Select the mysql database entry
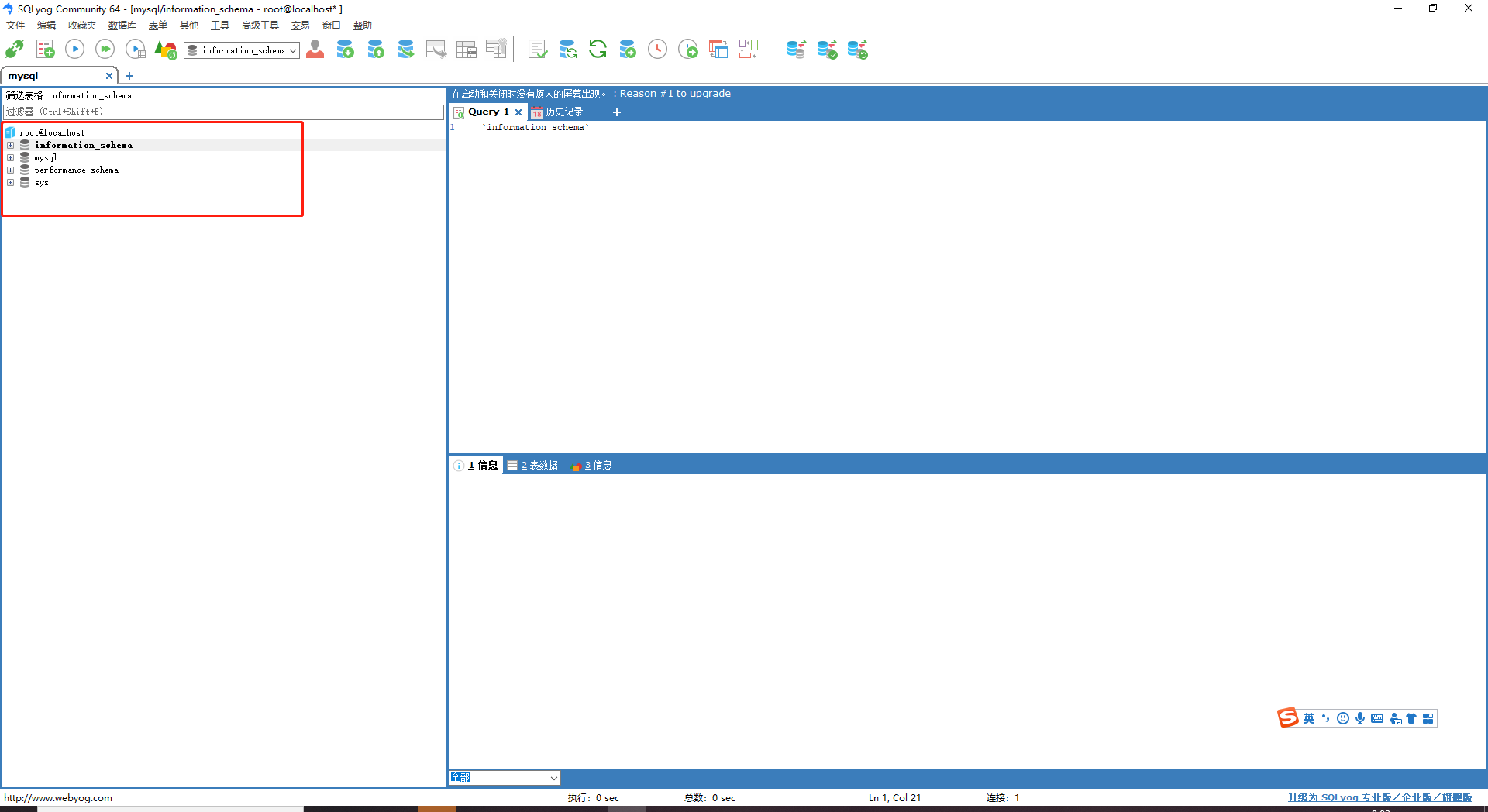Screen dimensions: 1488x812 (x=46, y=157)
